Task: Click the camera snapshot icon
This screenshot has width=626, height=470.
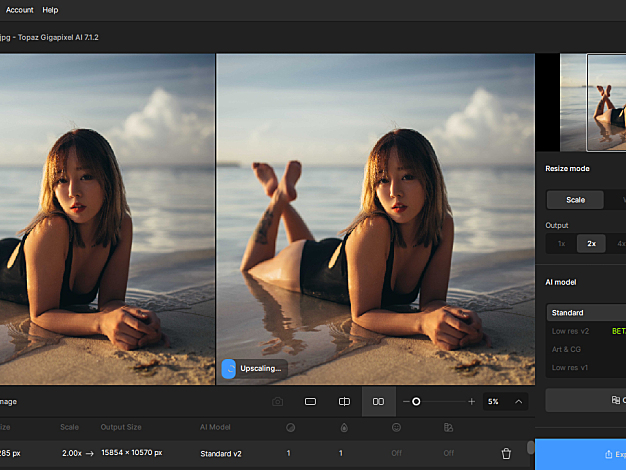Action: tap(277, 402)
